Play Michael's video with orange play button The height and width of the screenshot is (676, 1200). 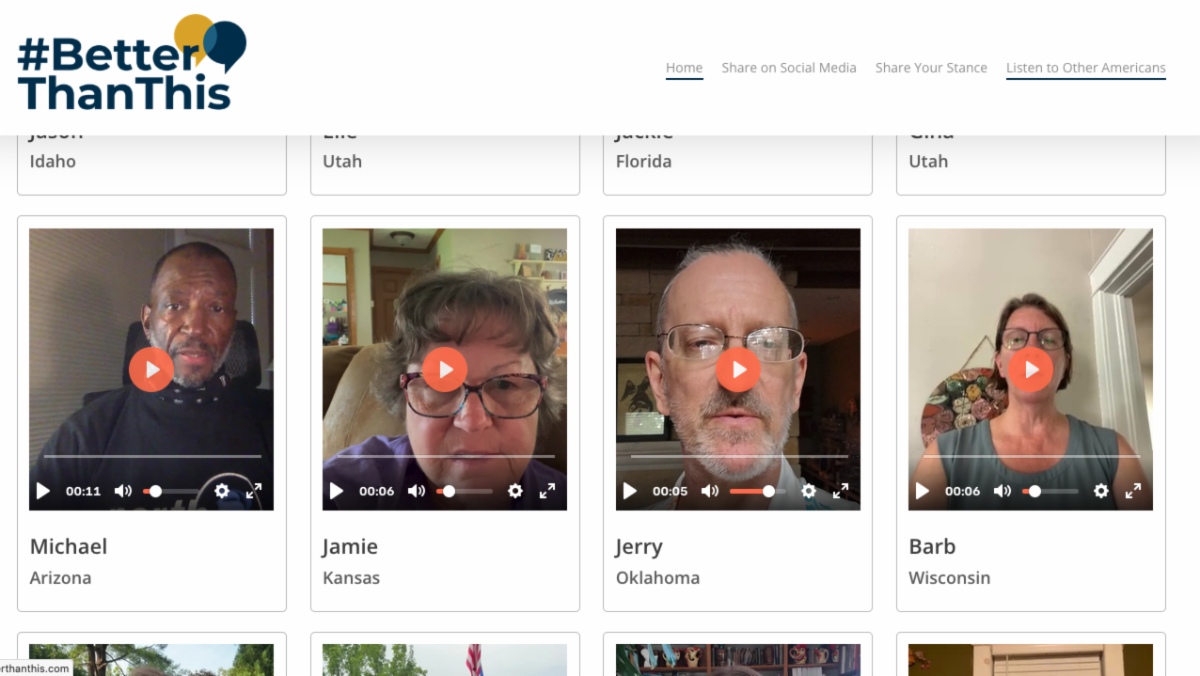[x=151, y=370]
